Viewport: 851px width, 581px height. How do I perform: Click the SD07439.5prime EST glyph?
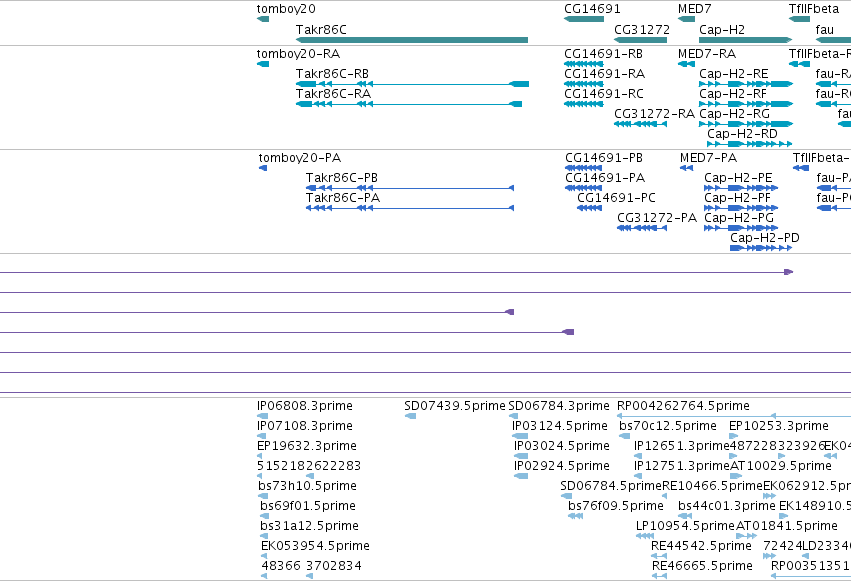pyautogui.click(x=410, y=416)
